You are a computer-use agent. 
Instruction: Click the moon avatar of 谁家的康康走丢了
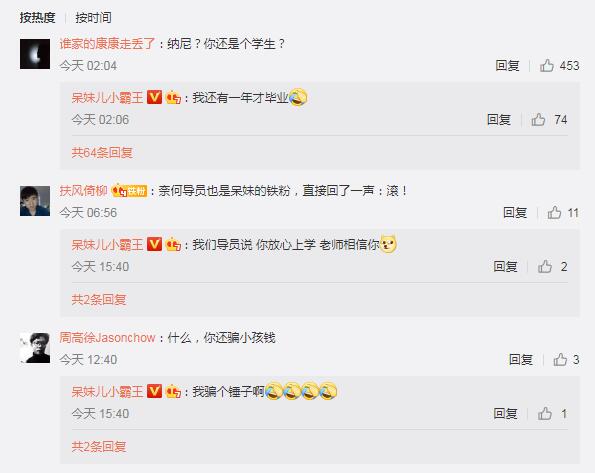tap(35, 54)
